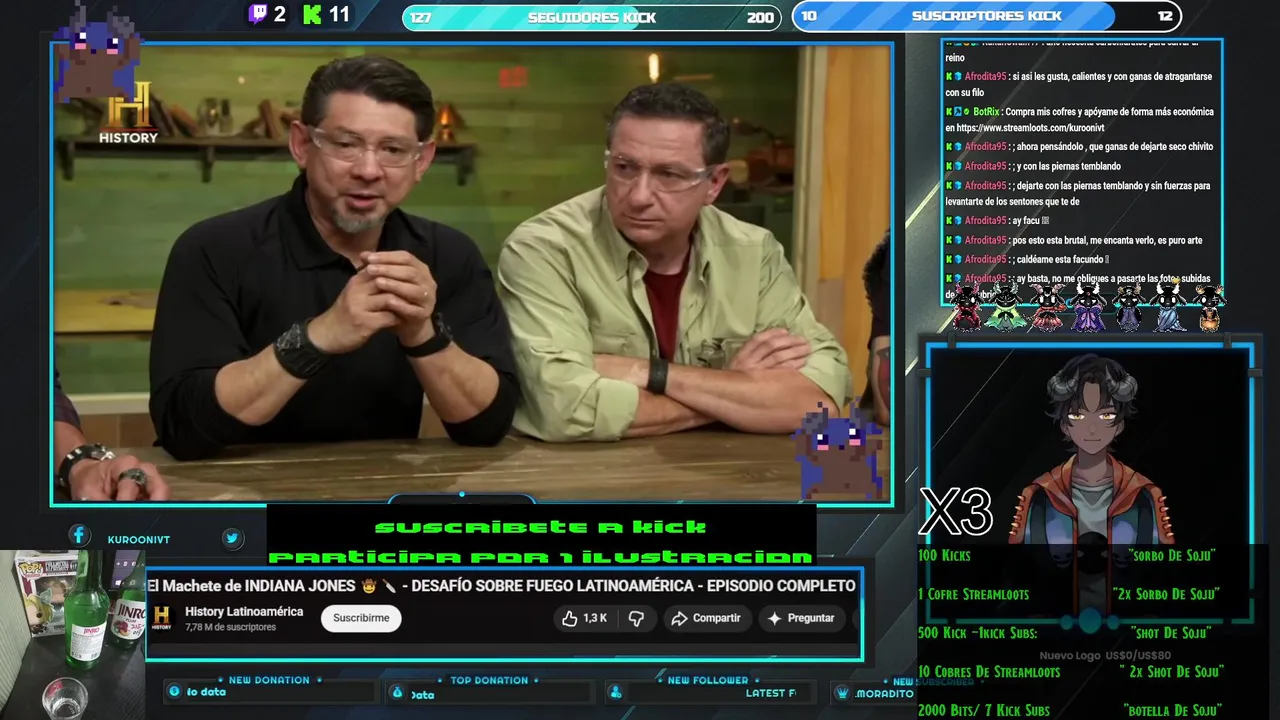The image size is (1280, 720).
Task: Open the streamloots.com/kuroonivt link in chat
Action: pos(1030,128)
